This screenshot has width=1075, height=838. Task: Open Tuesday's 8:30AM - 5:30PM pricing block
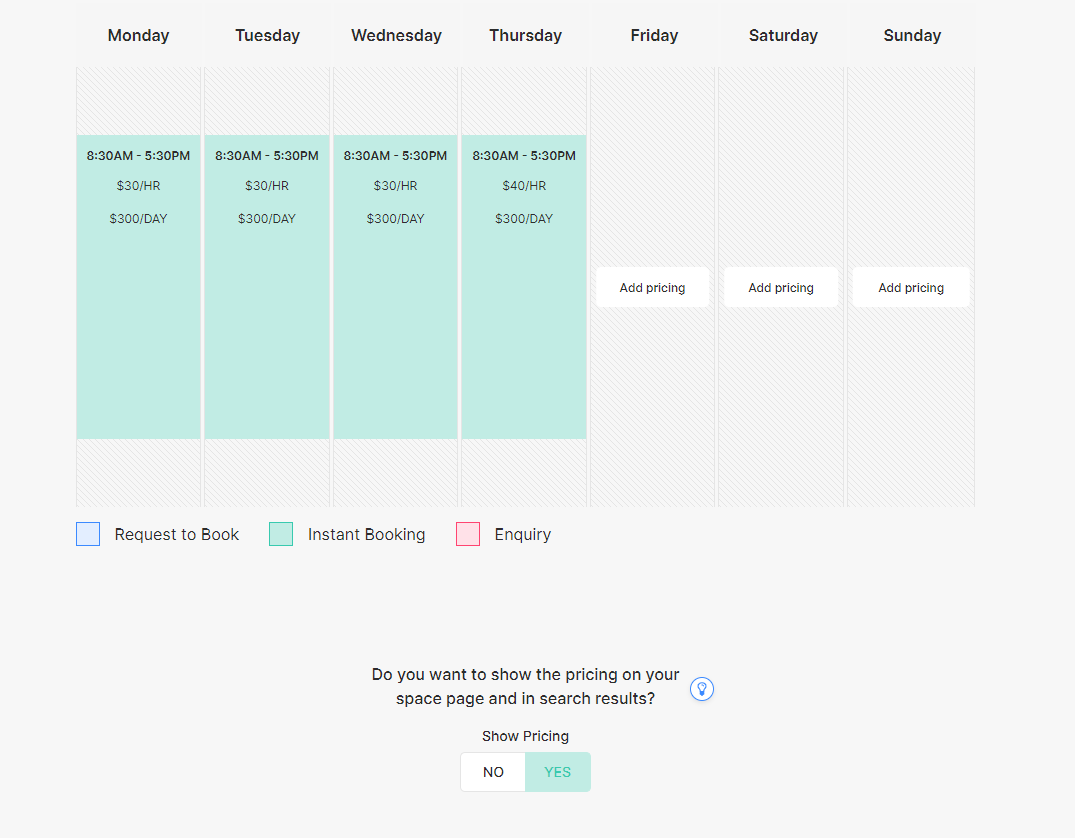267,287
